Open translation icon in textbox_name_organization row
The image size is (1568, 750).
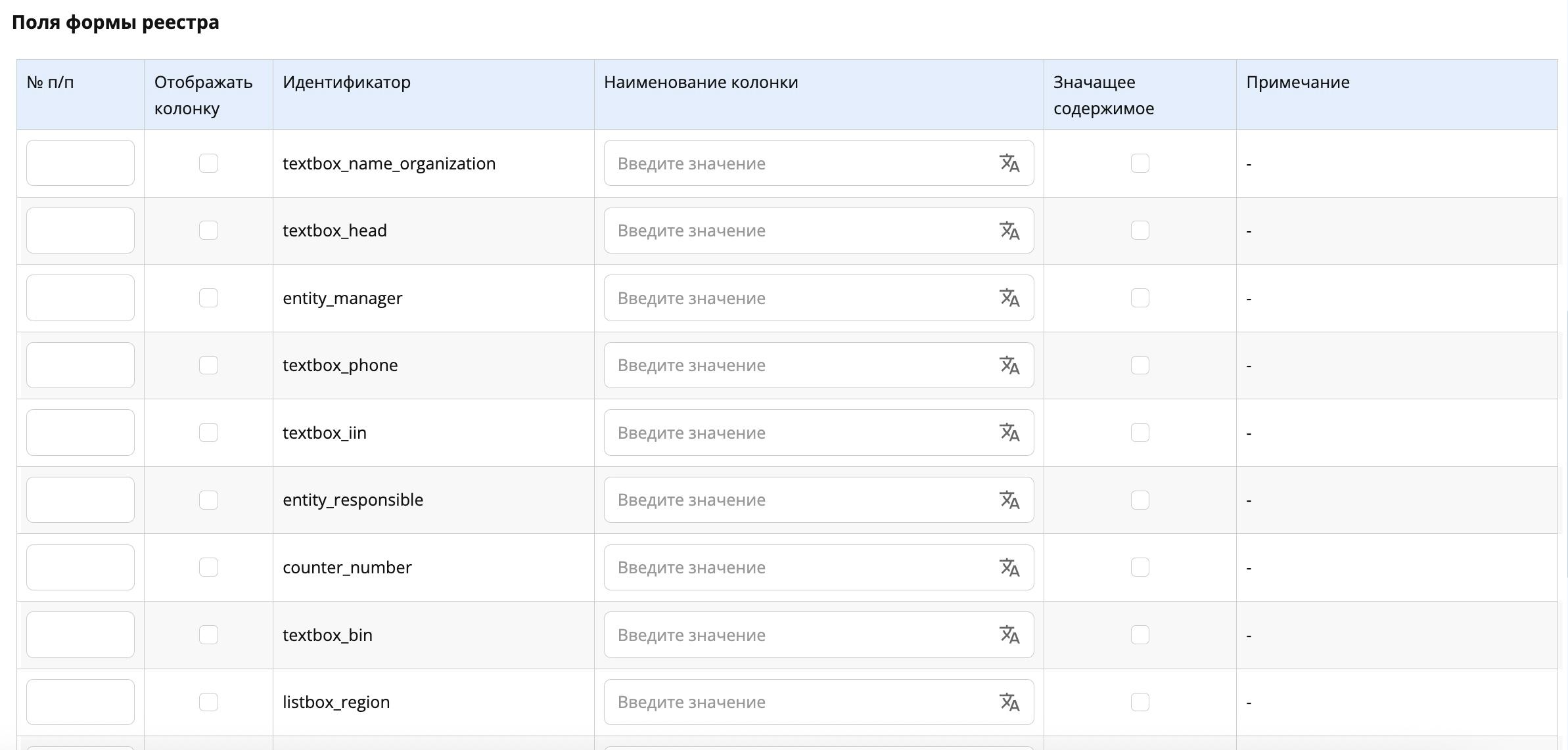point(1009,163)
